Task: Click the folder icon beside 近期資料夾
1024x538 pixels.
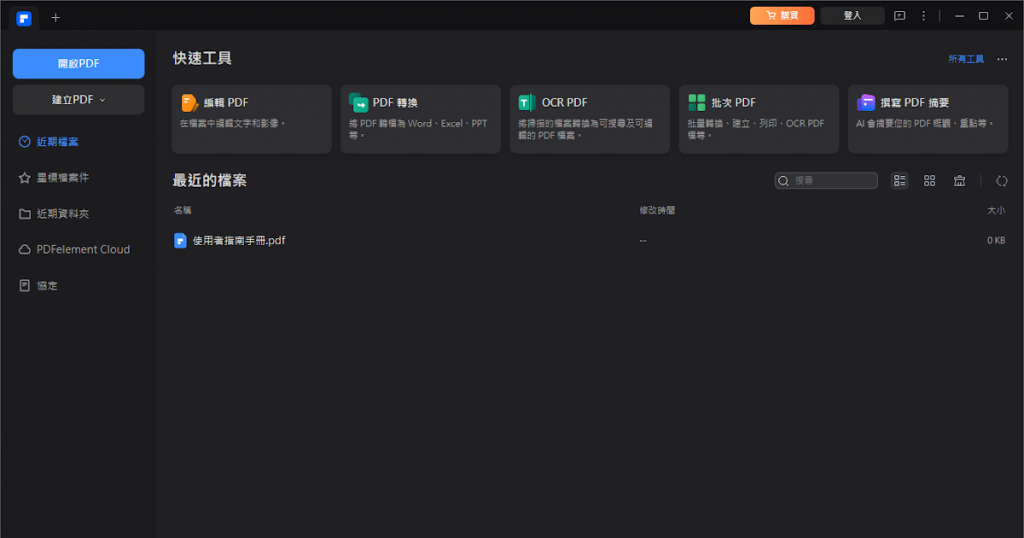Action: pyautogui.click(x=25, y=214)
